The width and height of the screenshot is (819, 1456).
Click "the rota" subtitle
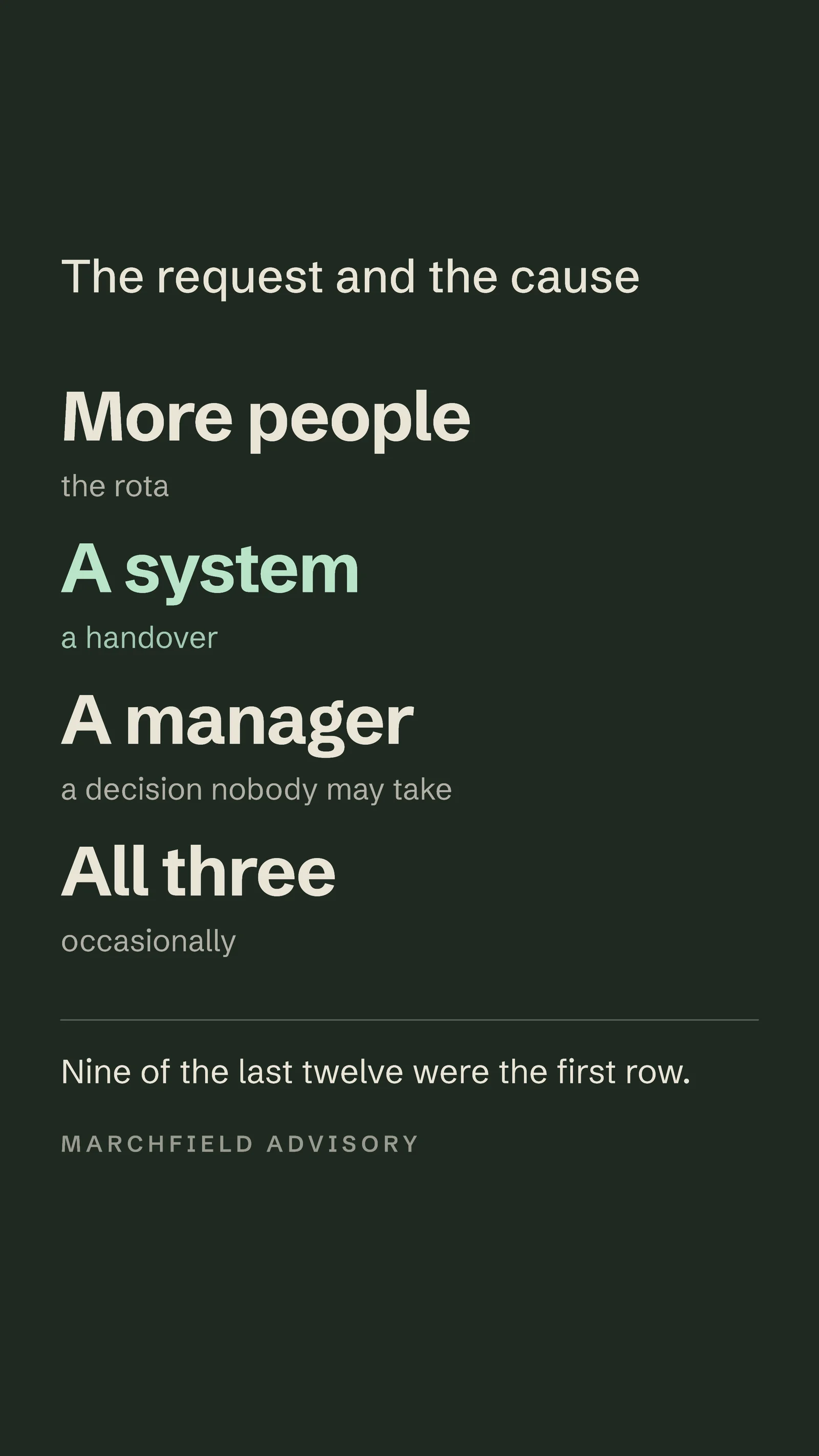[115, 487]
